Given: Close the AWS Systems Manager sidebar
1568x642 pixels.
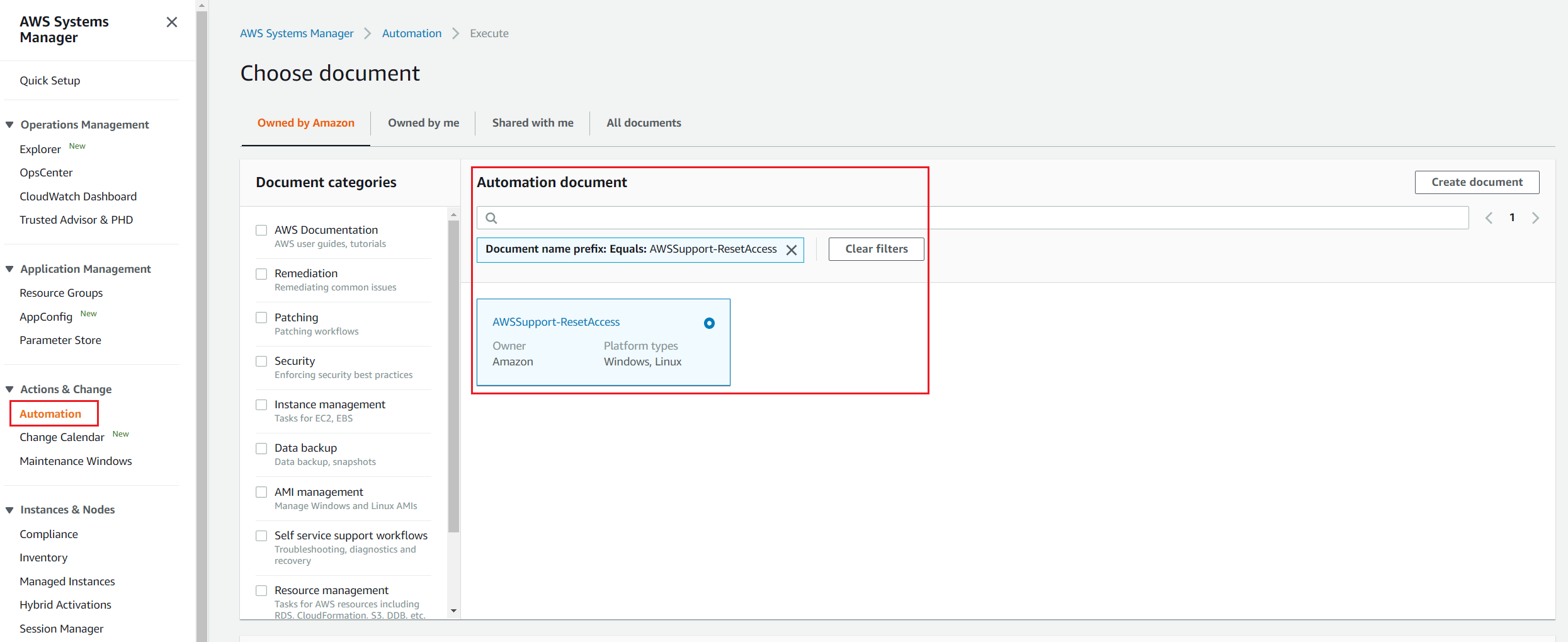Looking at the screenshot, I should point(171,23).
